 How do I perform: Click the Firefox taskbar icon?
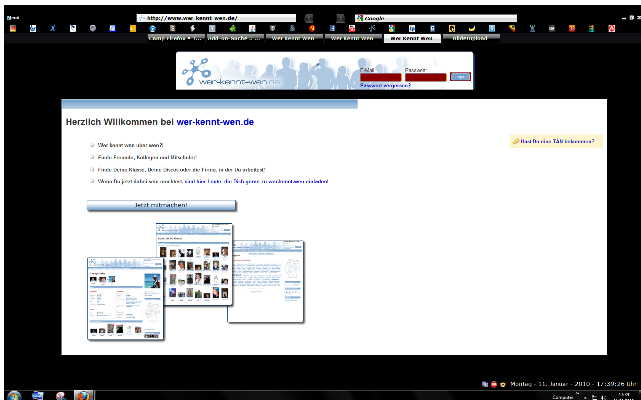pos(83,396)
